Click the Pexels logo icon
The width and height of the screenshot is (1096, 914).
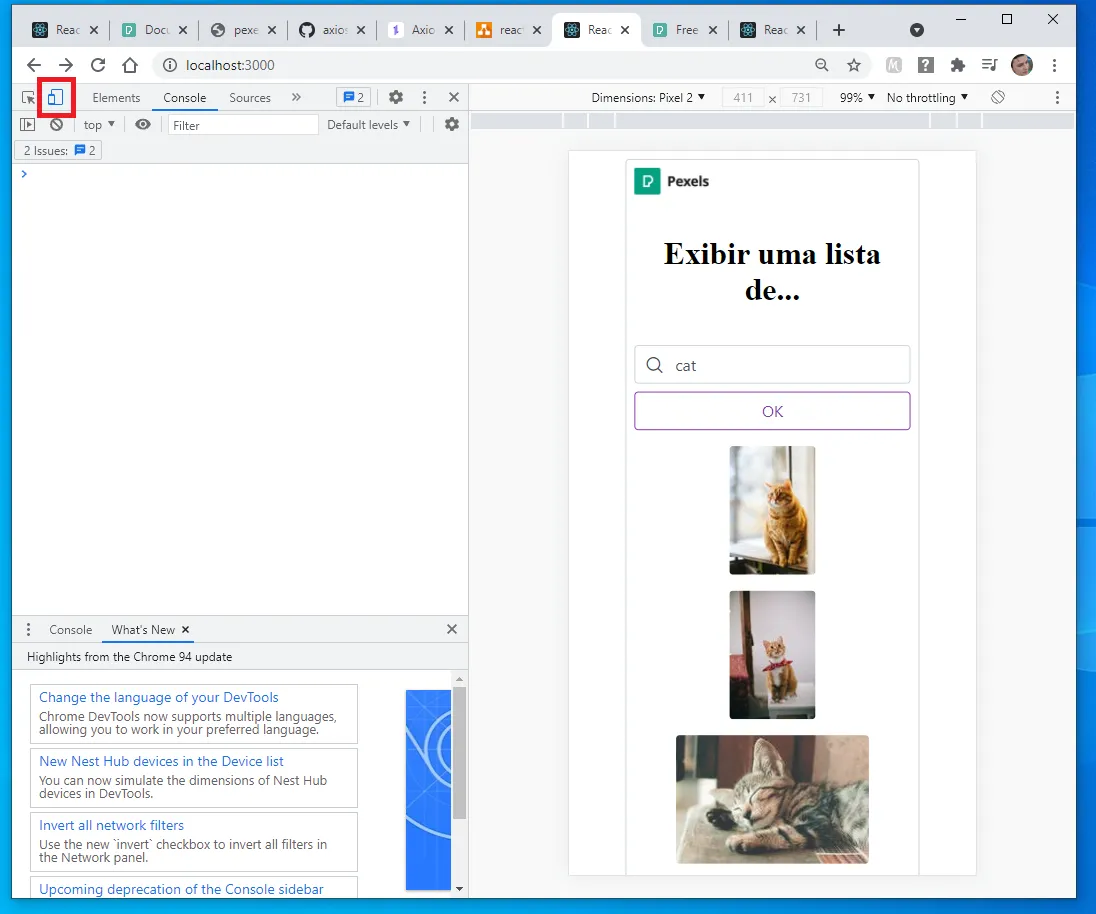point(647,182)
